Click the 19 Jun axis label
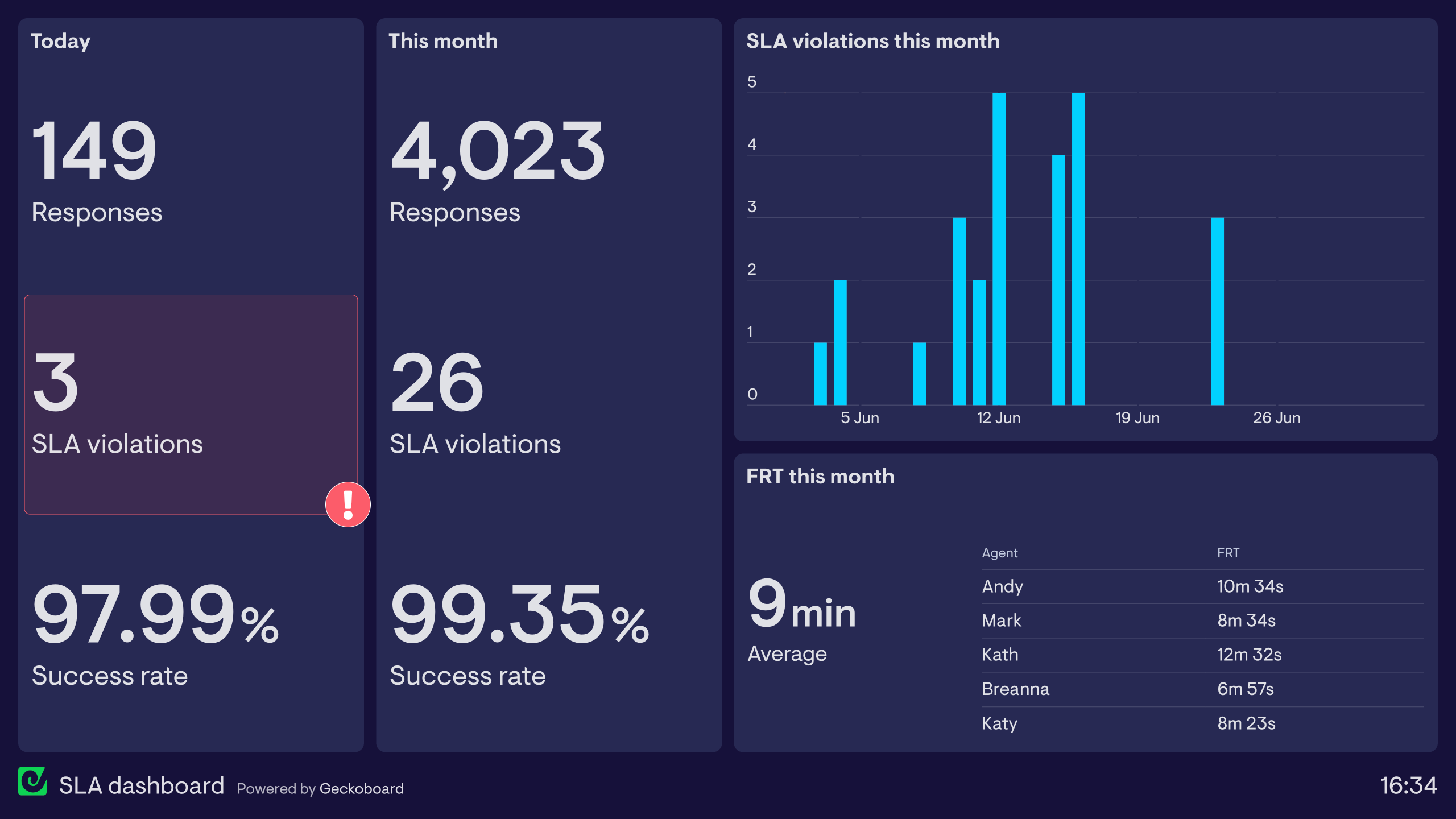The width and height of the screenshot is (1456, 819). 1137,418
